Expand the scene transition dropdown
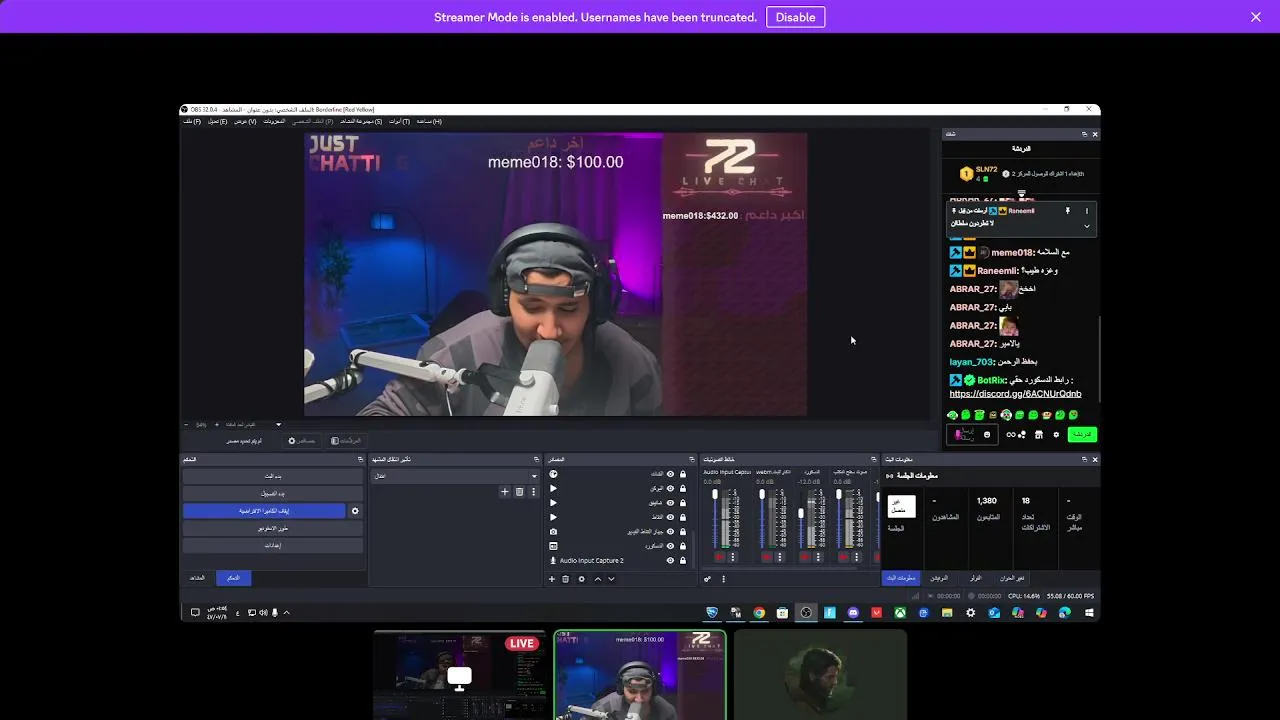1280x720 pixels. click(x=534, y=476)
